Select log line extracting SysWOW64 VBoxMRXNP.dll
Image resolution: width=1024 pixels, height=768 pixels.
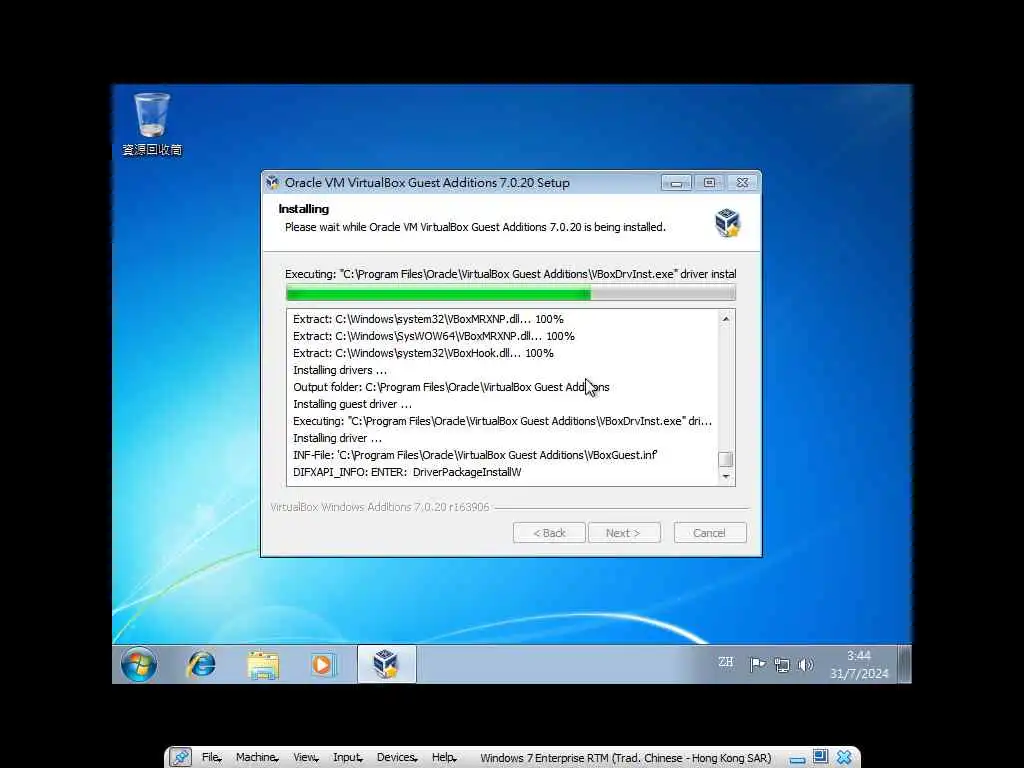[x=434, y=336]
